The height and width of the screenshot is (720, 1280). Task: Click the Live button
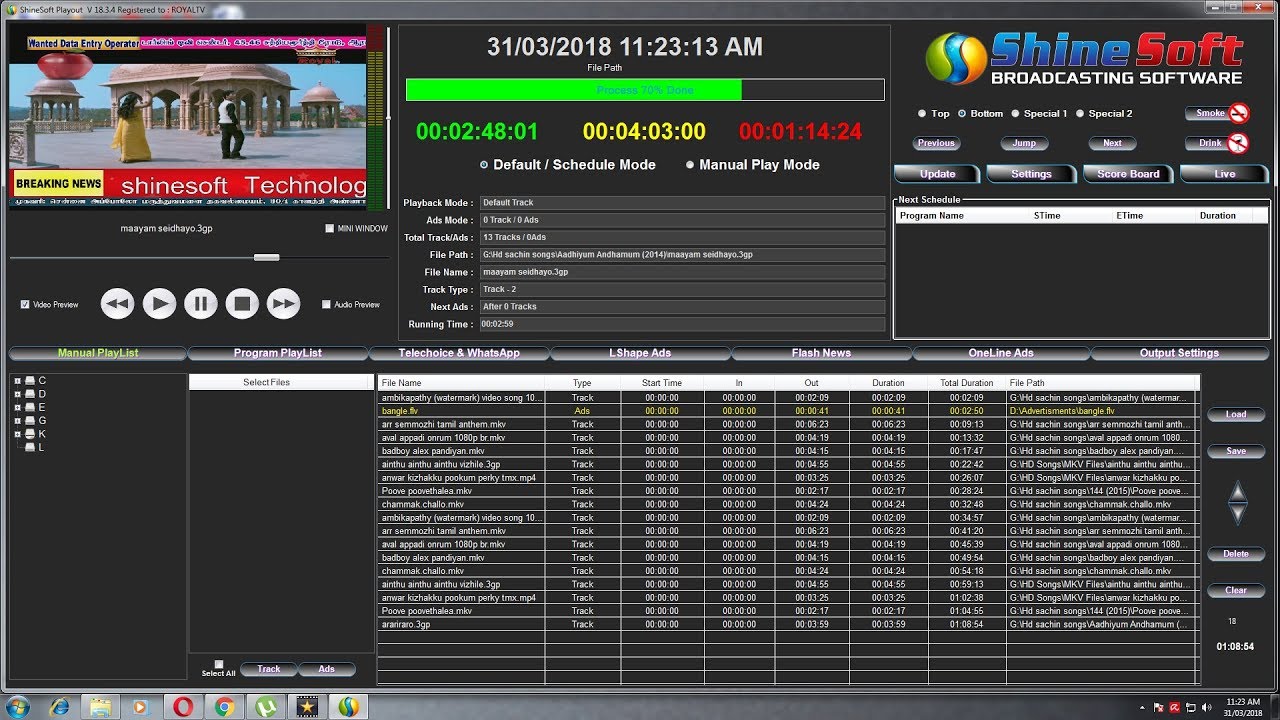click(1224, 174)
